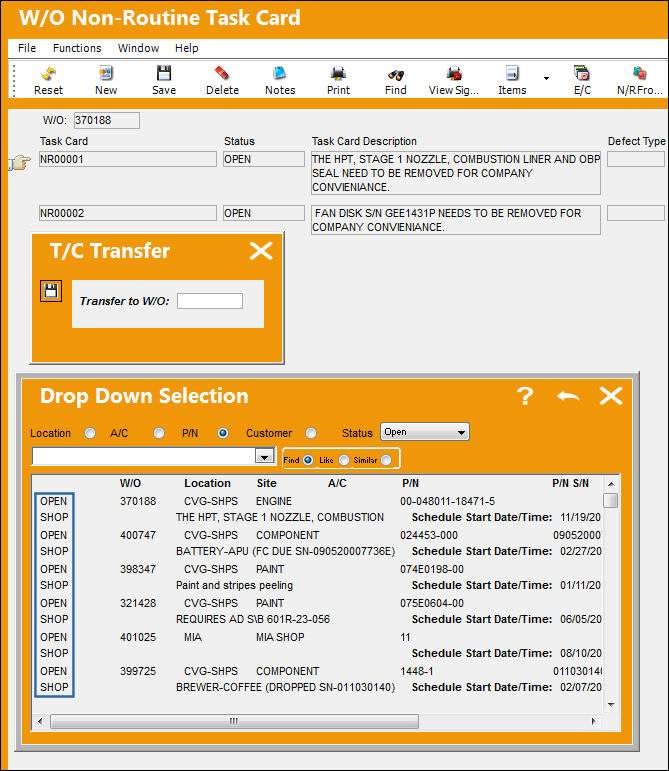Select the Location radio button

[90, 433]
